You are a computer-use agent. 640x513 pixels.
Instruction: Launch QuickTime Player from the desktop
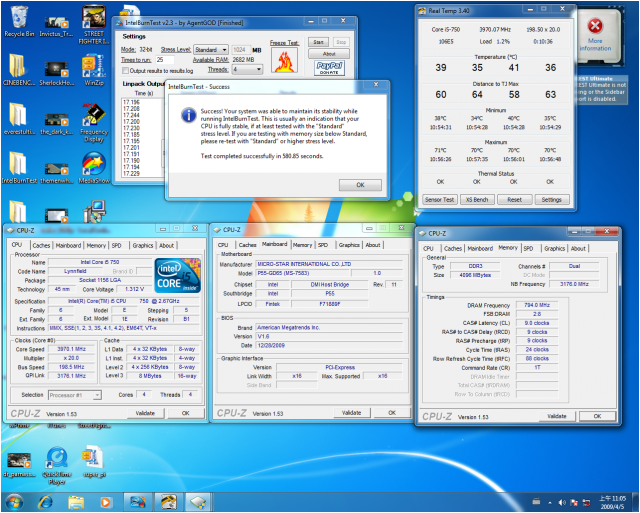tap(57, 465)
